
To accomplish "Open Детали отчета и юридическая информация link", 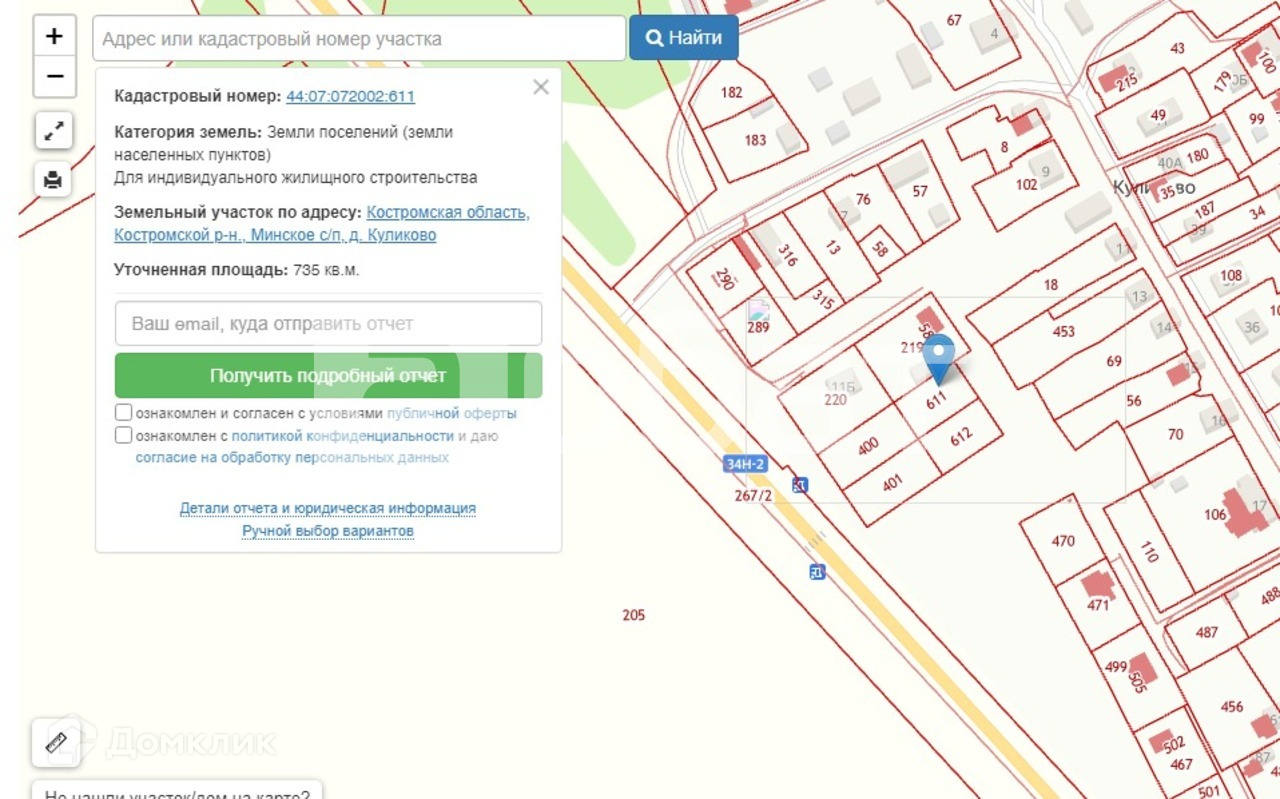I will tap(328, 508).
